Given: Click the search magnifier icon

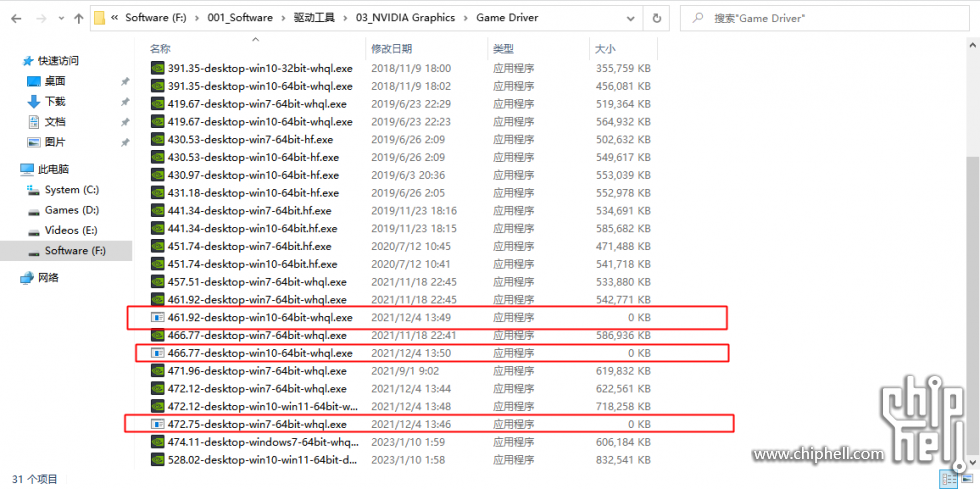Looking at the screenshot, I should tap(698, 18).
